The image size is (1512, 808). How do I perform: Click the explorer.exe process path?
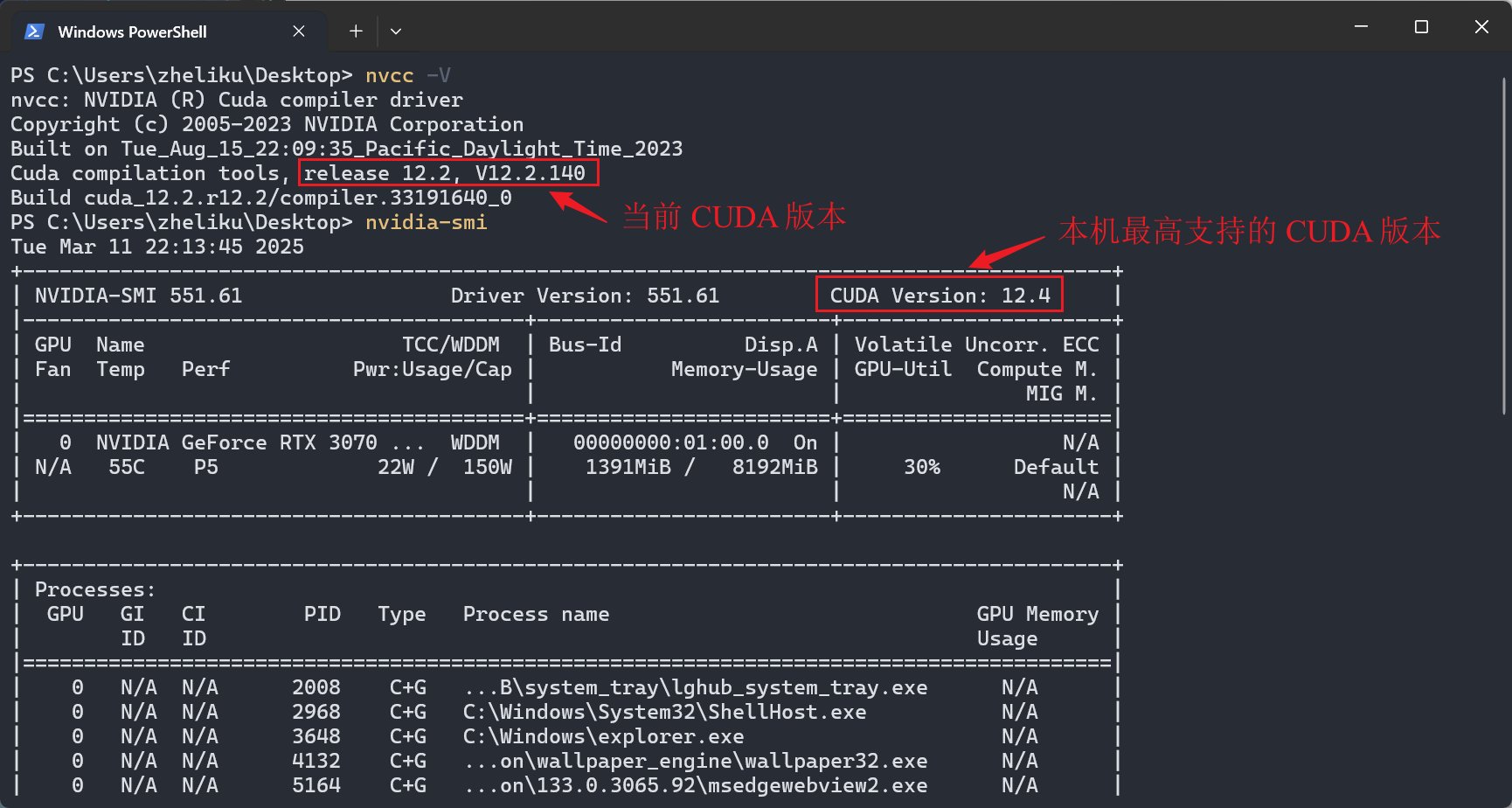click(604, 736)
